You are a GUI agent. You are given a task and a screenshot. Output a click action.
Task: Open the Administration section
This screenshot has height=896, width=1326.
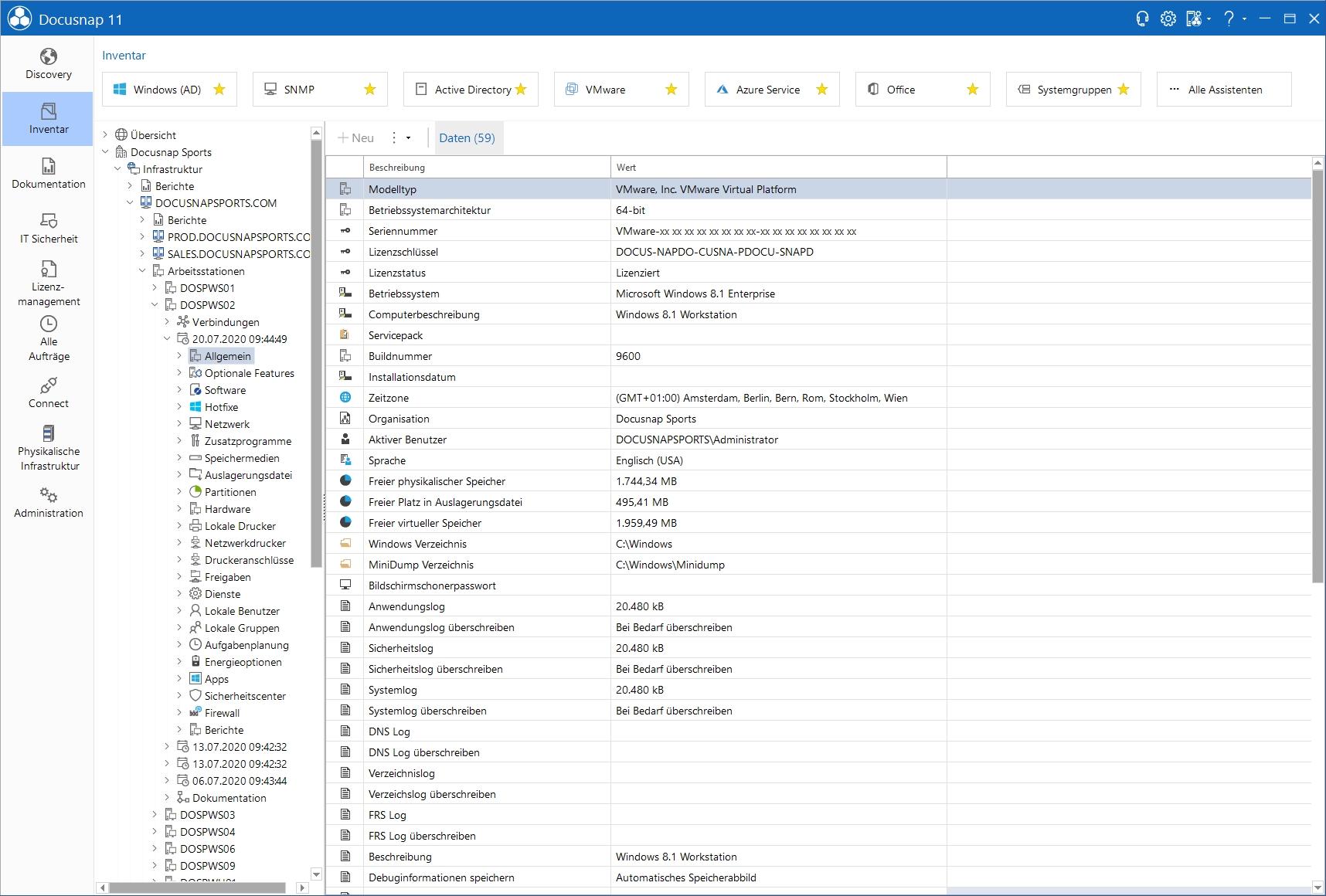pyautogui.click(x=48, y=503)
